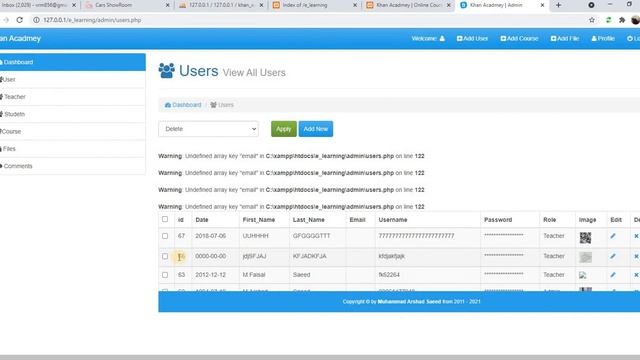Open Studetn in the sidebar
The image size is (640, 360).
[72, 114]
